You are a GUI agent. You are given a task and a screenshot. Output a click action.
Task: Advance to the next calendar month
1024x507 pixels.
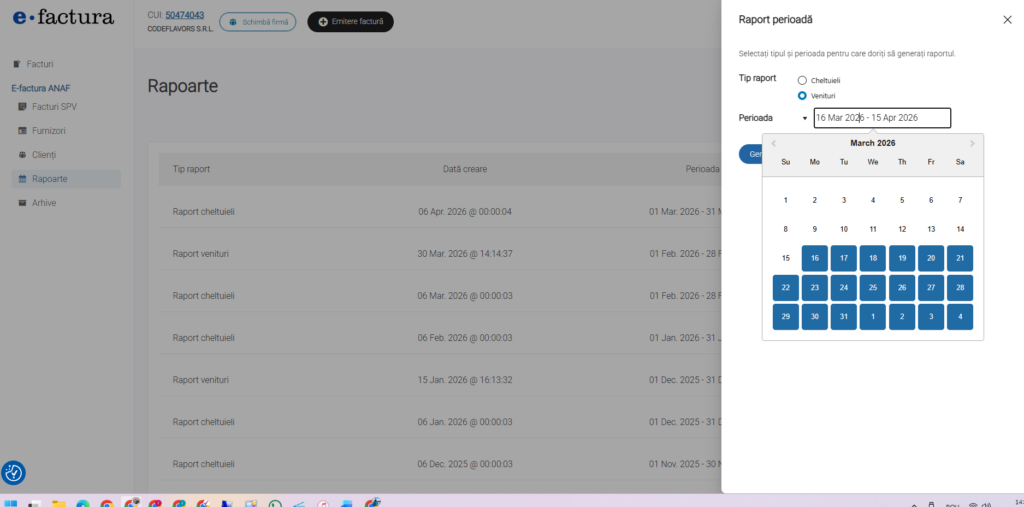point(972,143)
